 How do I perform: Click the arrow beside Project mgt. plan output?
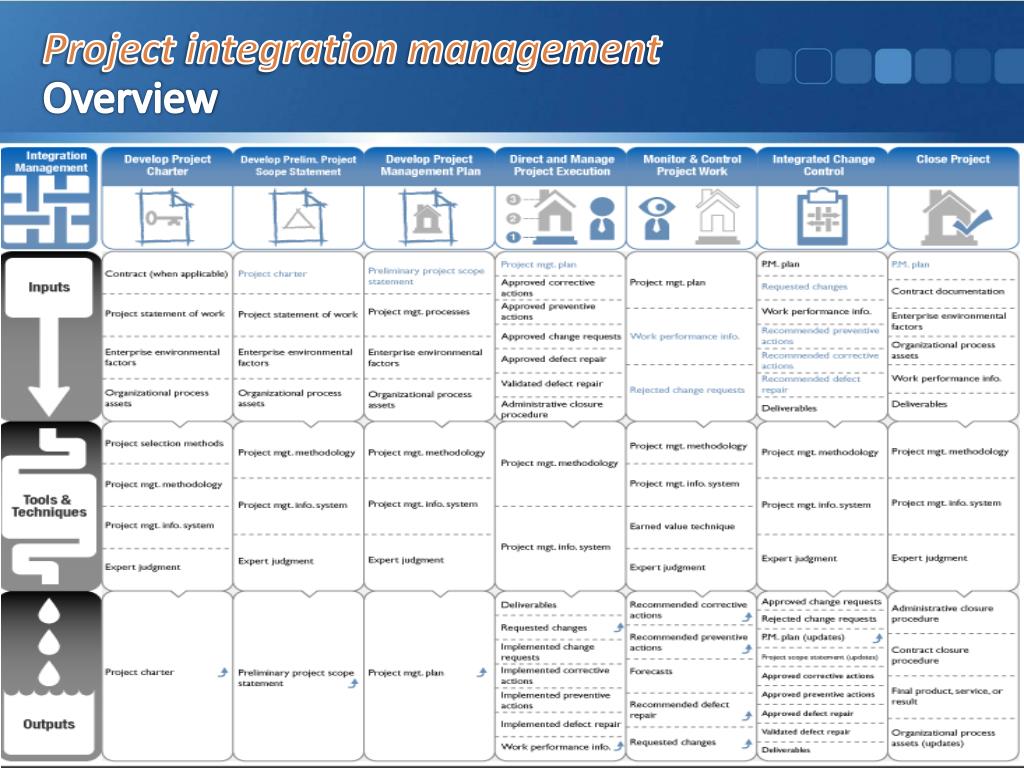(x=481, y=672)
